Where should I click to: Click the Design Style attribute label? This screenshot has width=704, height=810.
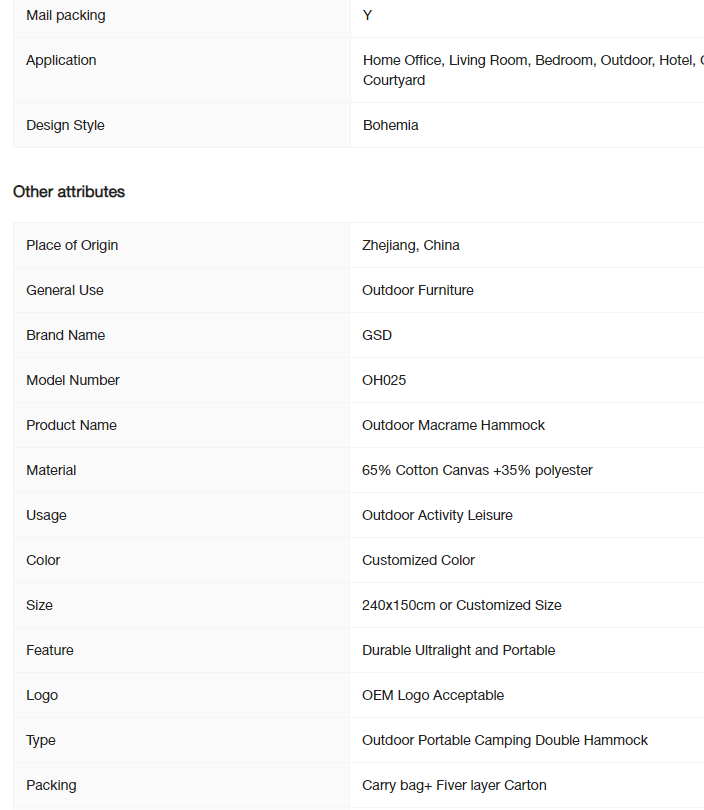(65, 126)
